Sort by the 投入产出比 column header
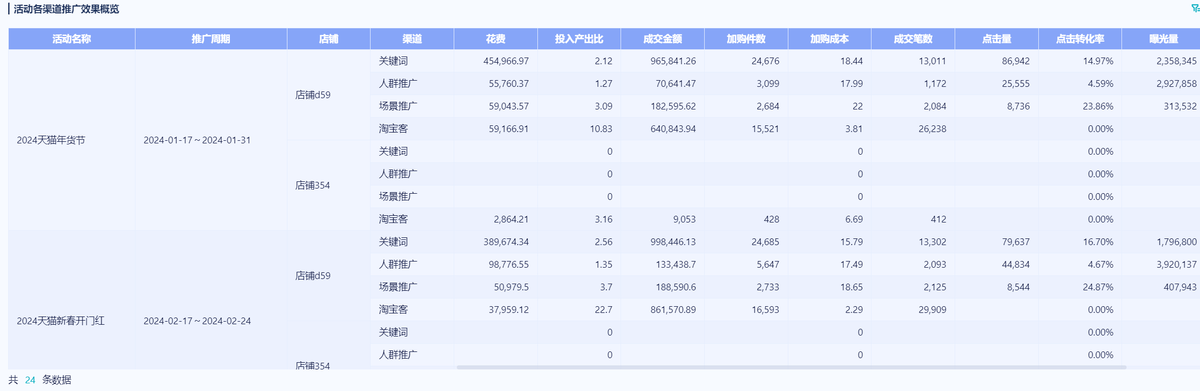 579,39
